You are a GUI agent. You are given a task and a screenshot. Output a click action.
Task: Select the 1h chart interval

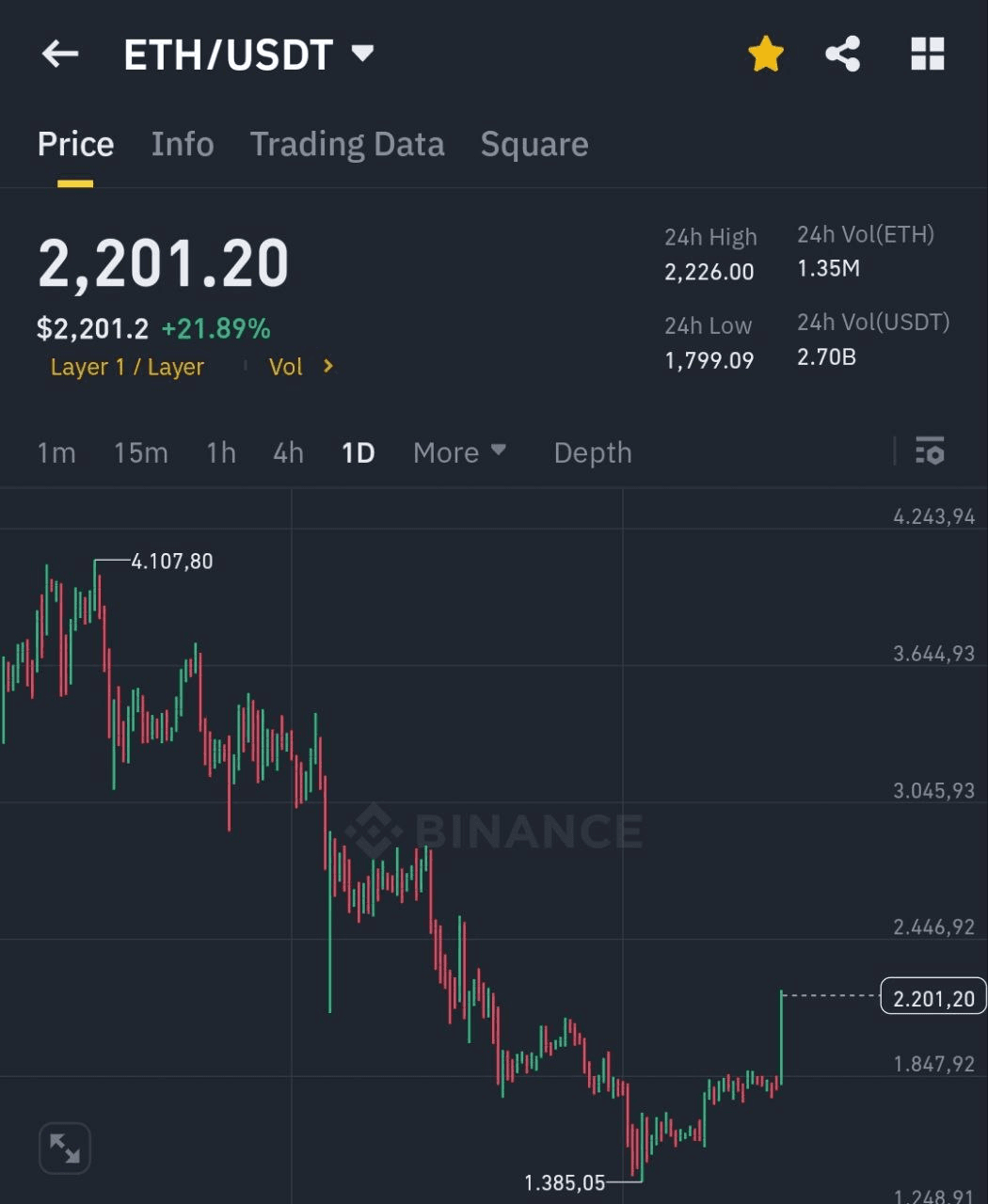coord(221,452)
